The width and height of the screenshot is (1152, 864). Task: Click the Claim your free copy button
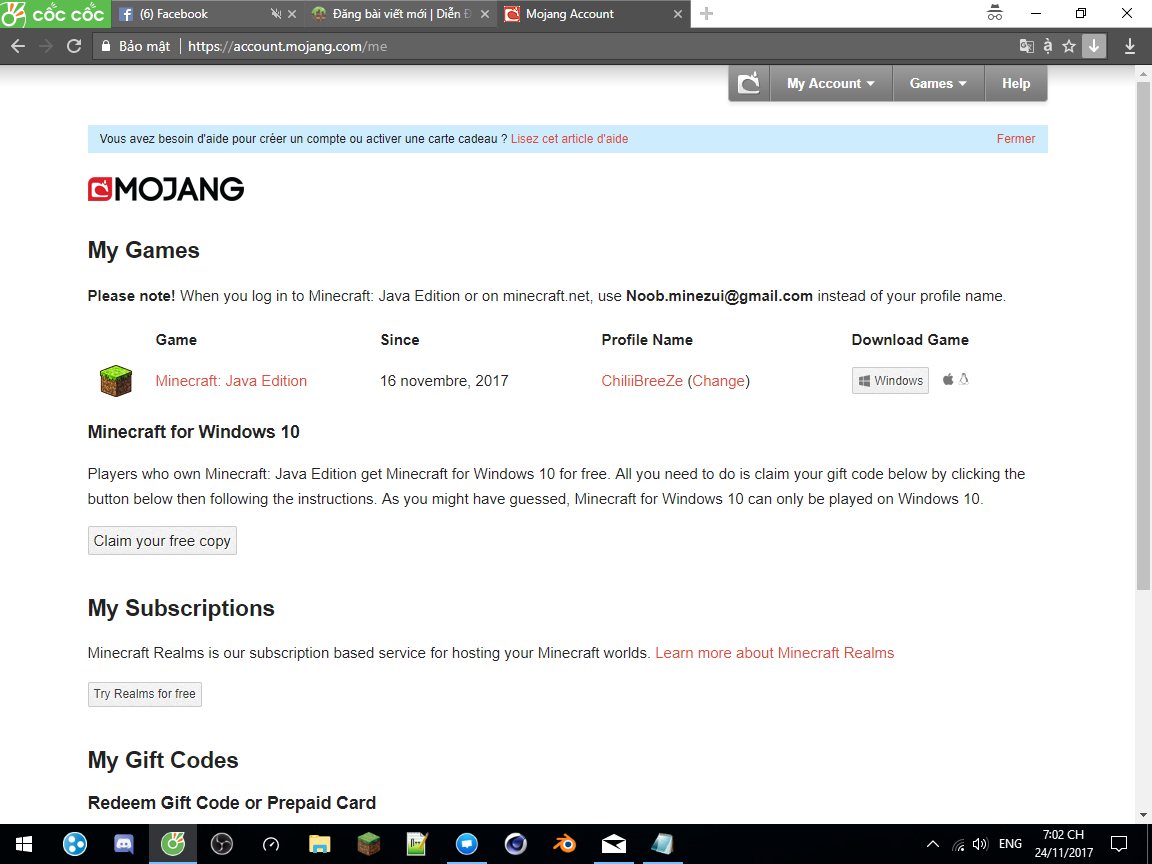[x=162, y=541]
